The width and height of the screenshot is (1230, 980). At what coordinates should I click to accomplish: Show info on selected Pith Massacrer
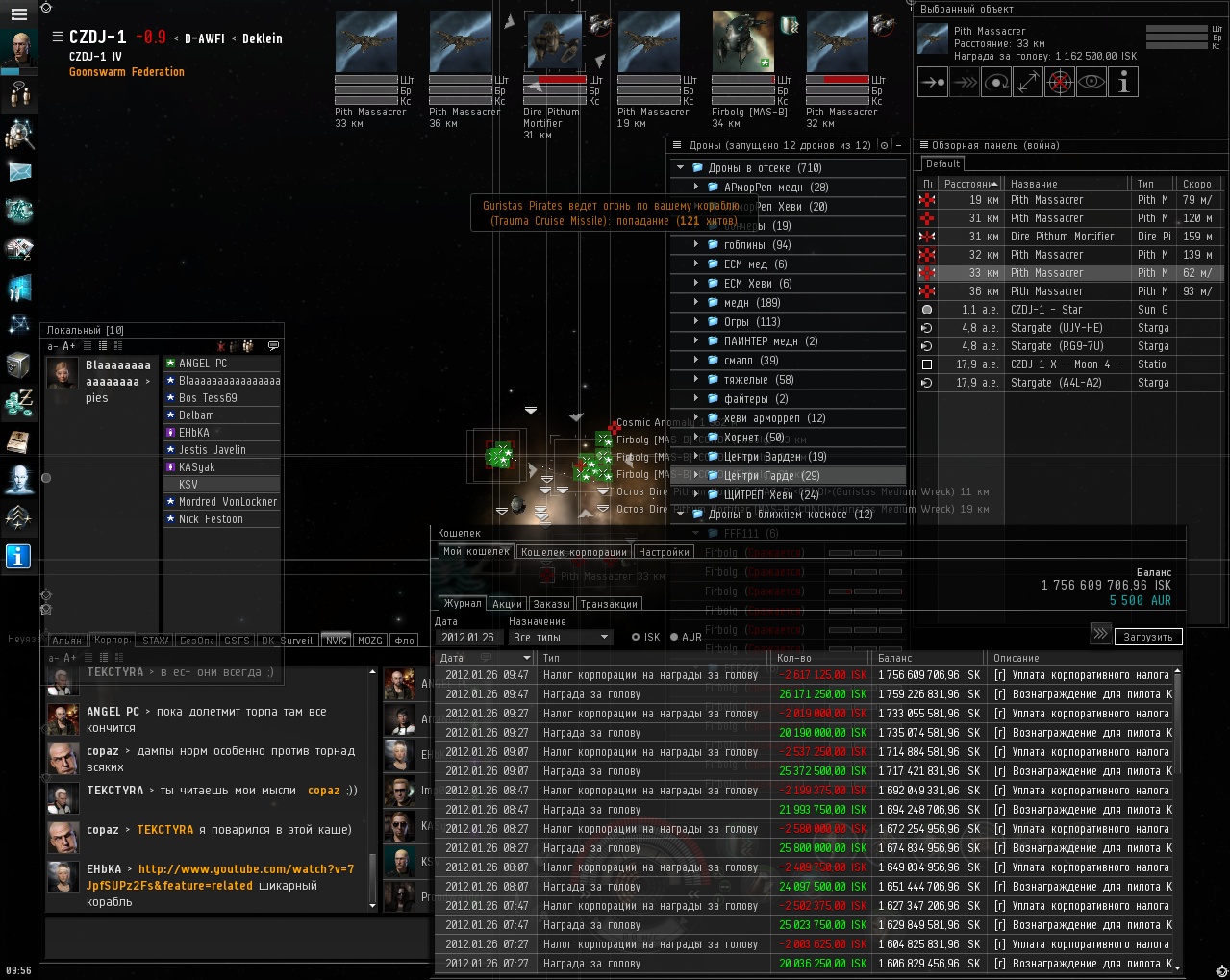[1122, 83]
